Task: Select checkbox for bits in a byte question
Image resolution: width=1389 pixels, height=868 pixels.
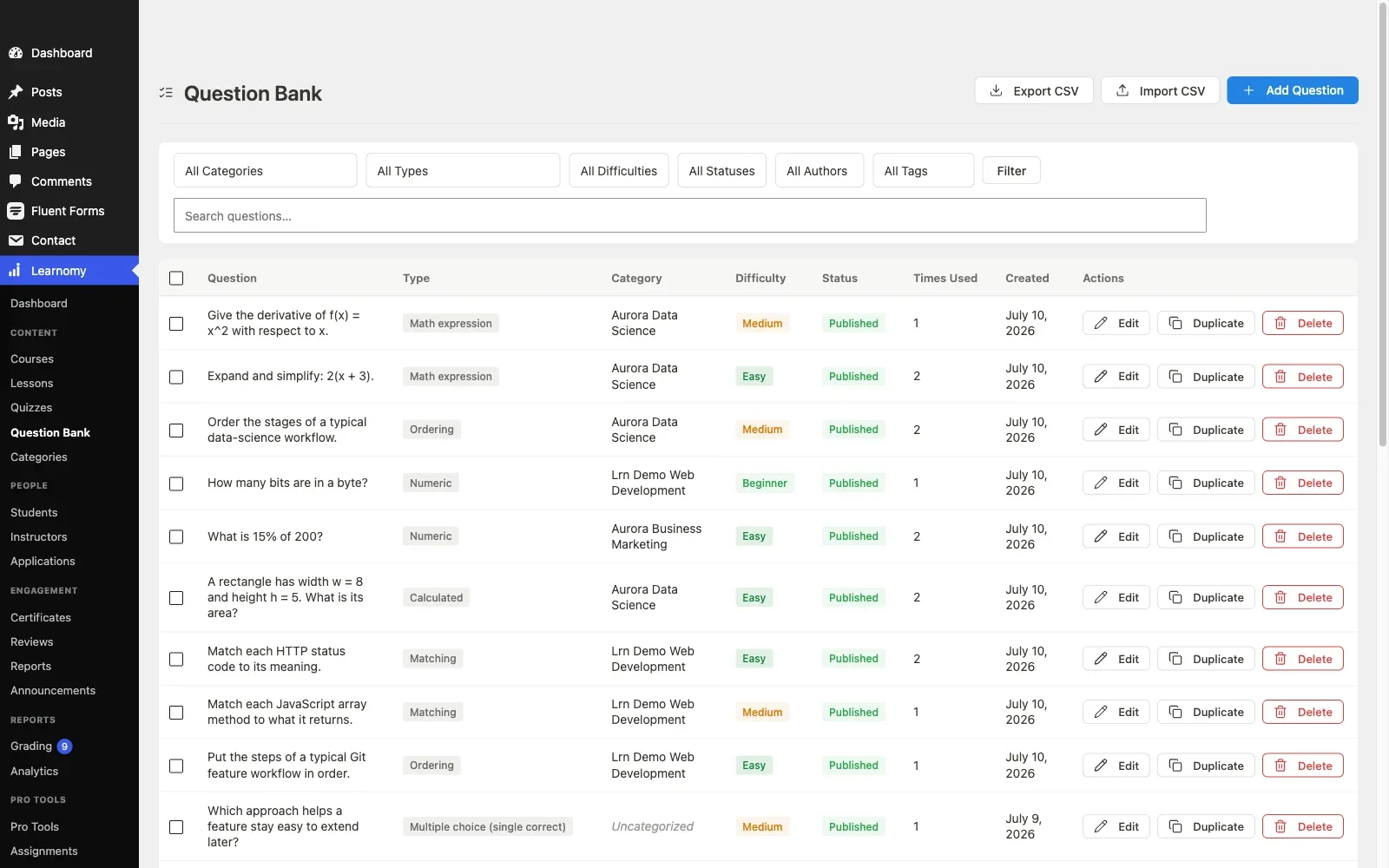Action: (176, 483)
